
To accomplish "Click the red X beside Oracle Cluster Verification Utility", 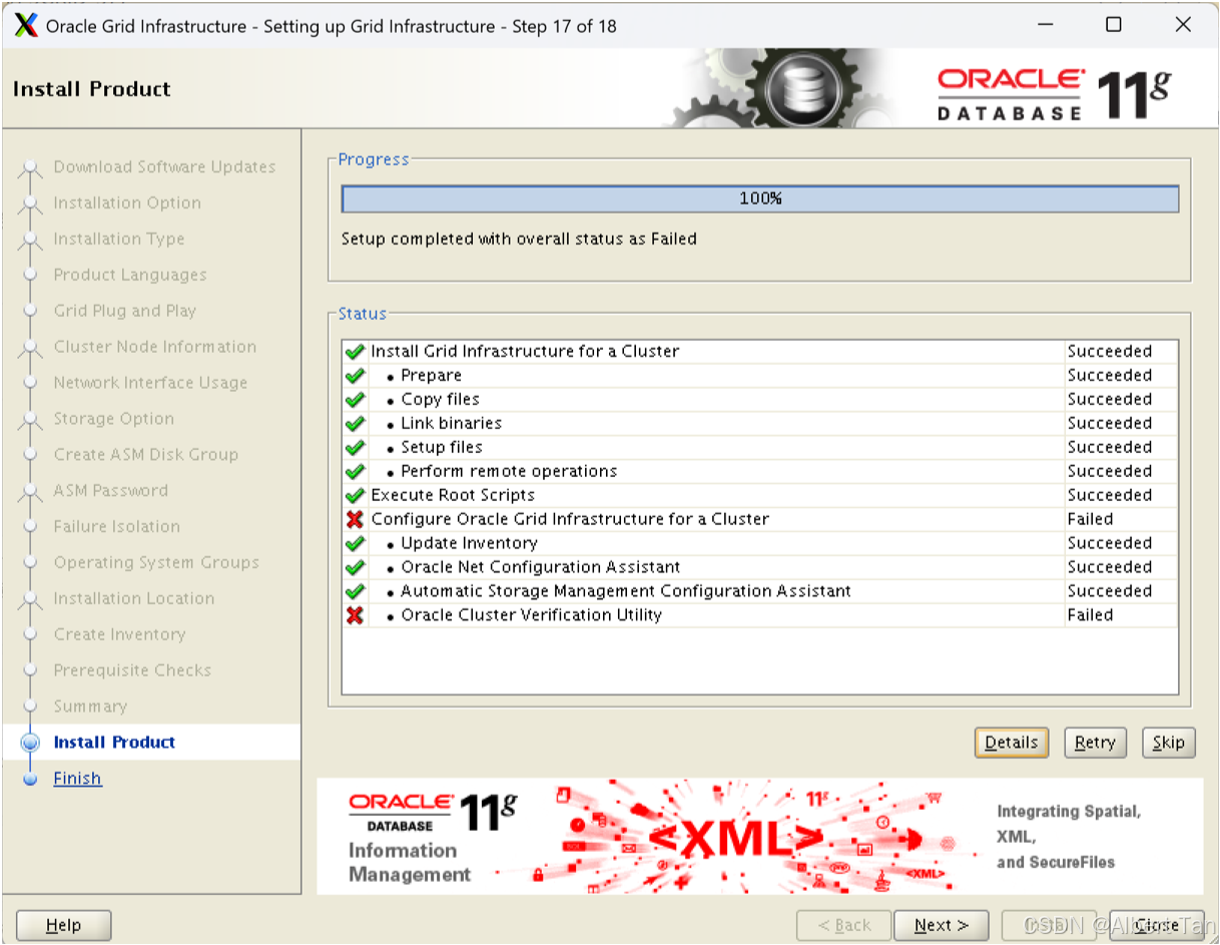I will point(354,615).
